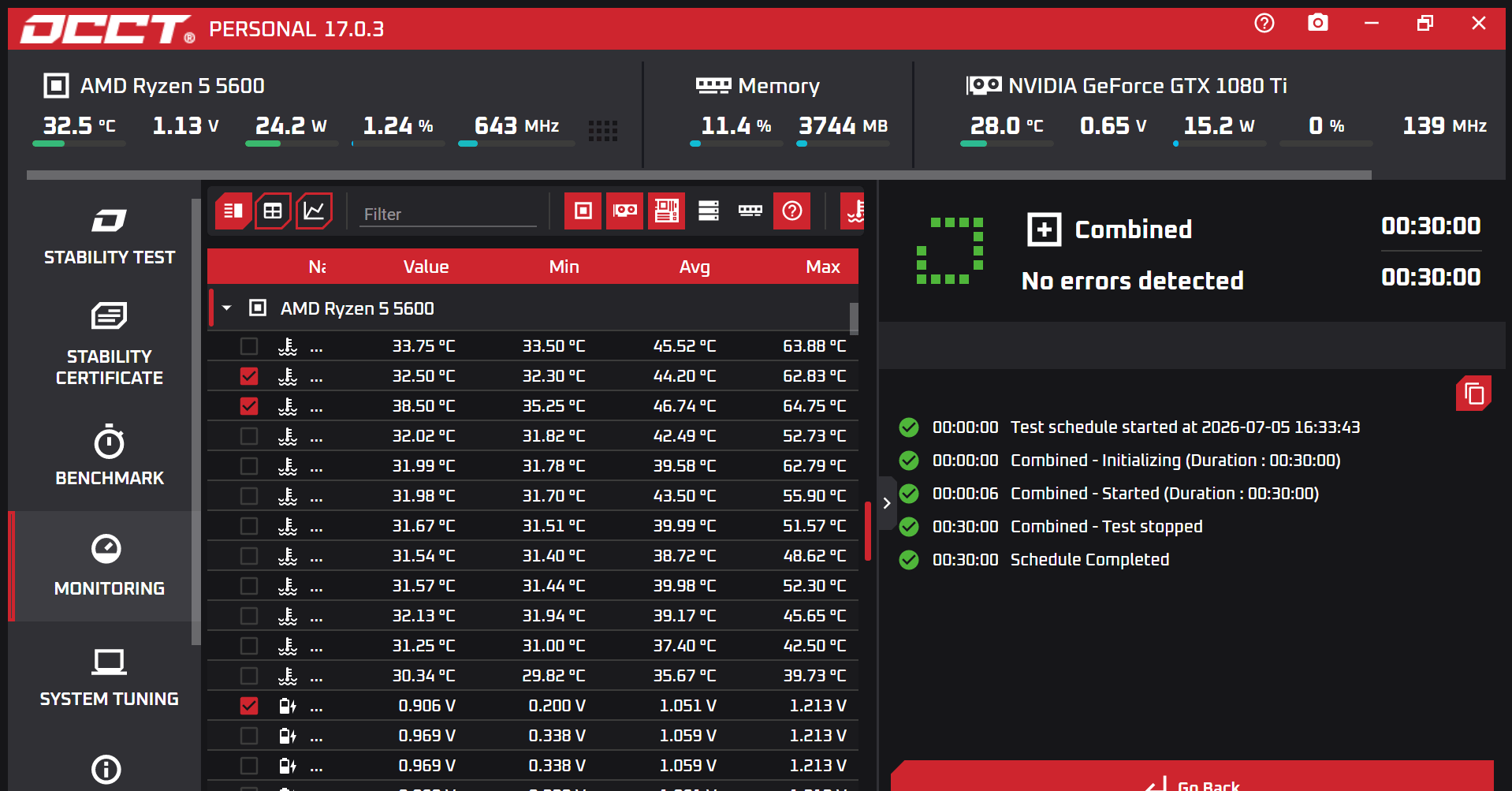Click the GPU power 15.2 W readout
Viewport: 1512px width, 791px height.
pos(1218,125)
